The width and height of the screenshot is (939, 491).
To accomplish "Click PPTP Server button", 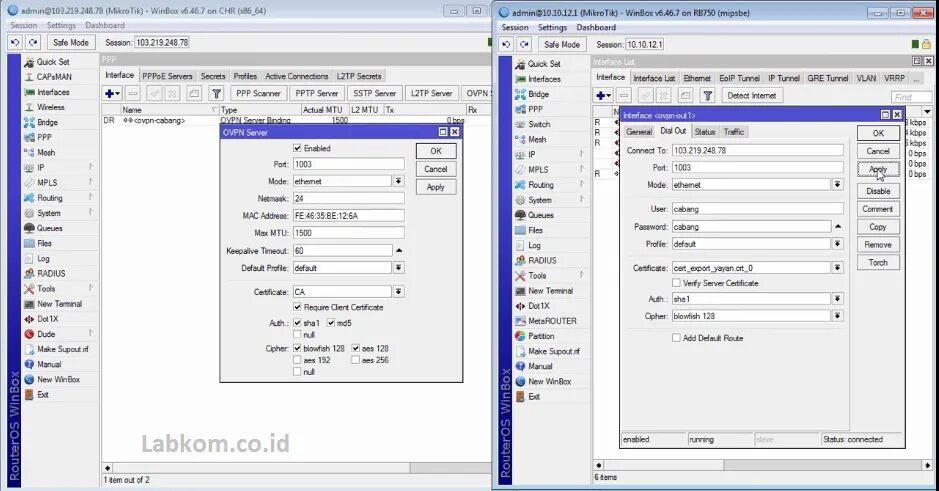I will tap(317, 93).
